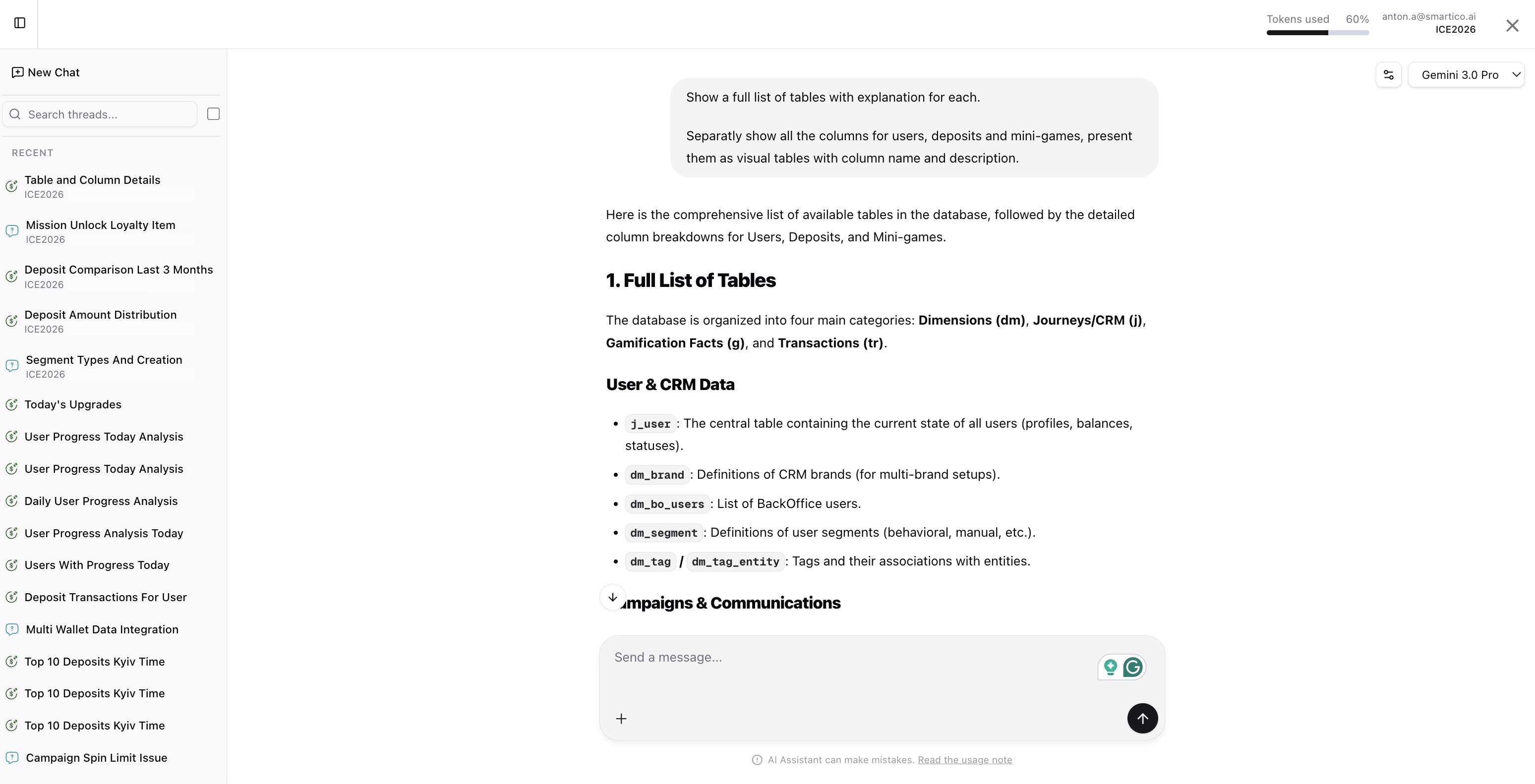The height and width of the screenshot is (784, 1535).
Task: Open the anton.a@smartico.ai account menu
Action: coord(1428,23)
